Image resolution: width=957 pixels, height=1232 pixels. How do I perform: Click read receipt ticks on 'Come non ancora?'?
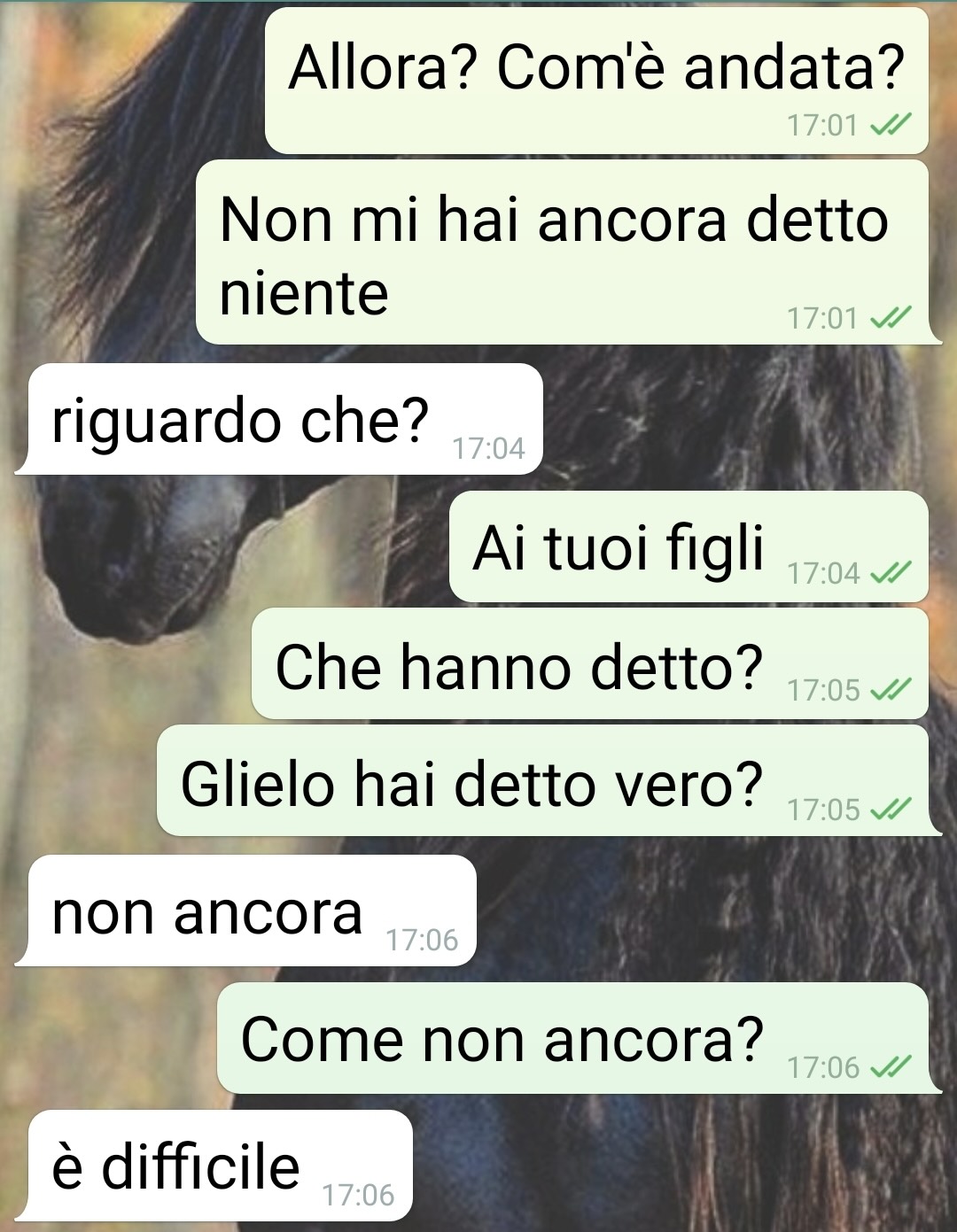pos(891,1068)
